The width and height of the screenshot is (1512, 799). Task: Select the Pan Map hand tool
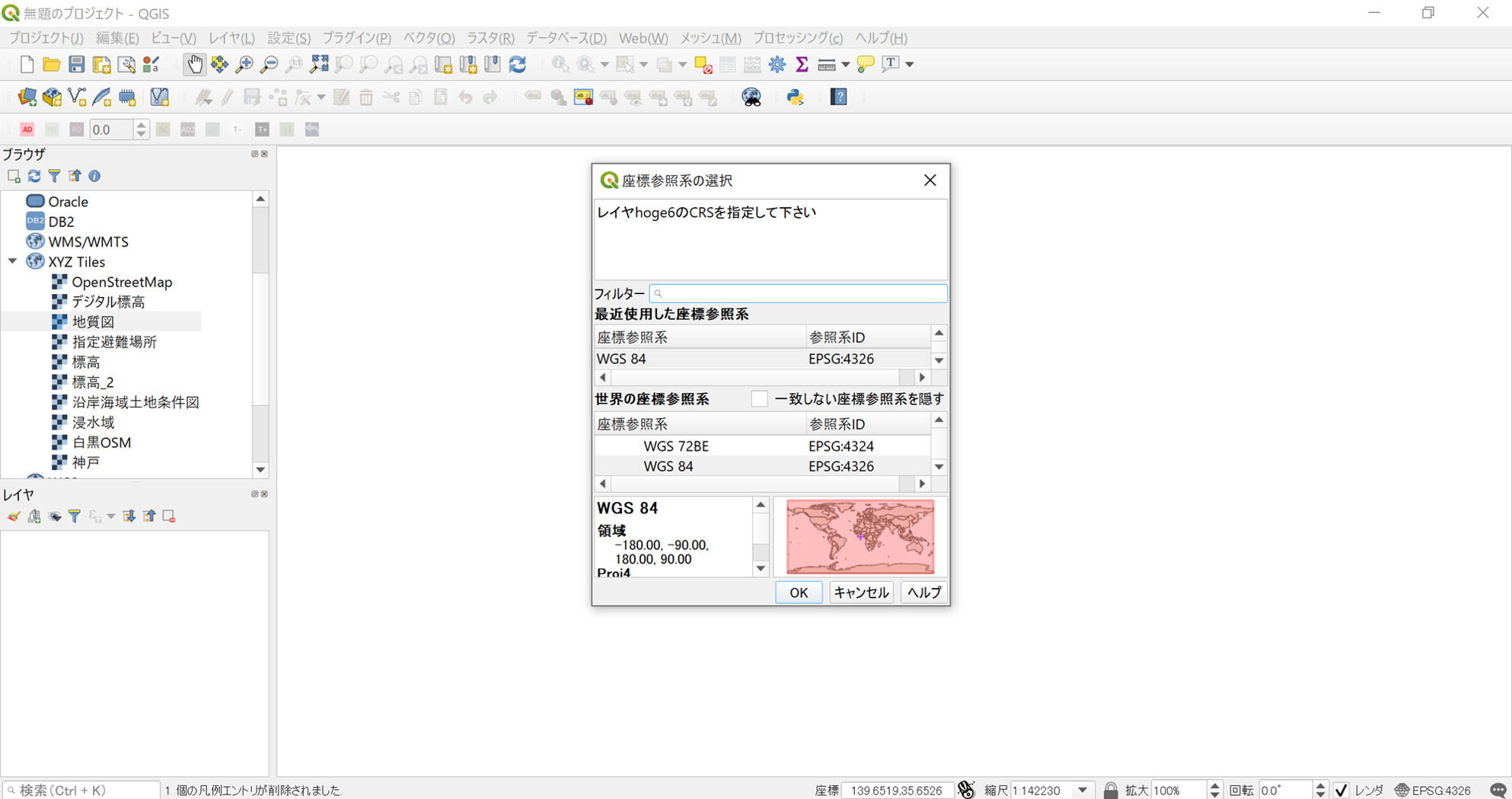coord(194,65)
